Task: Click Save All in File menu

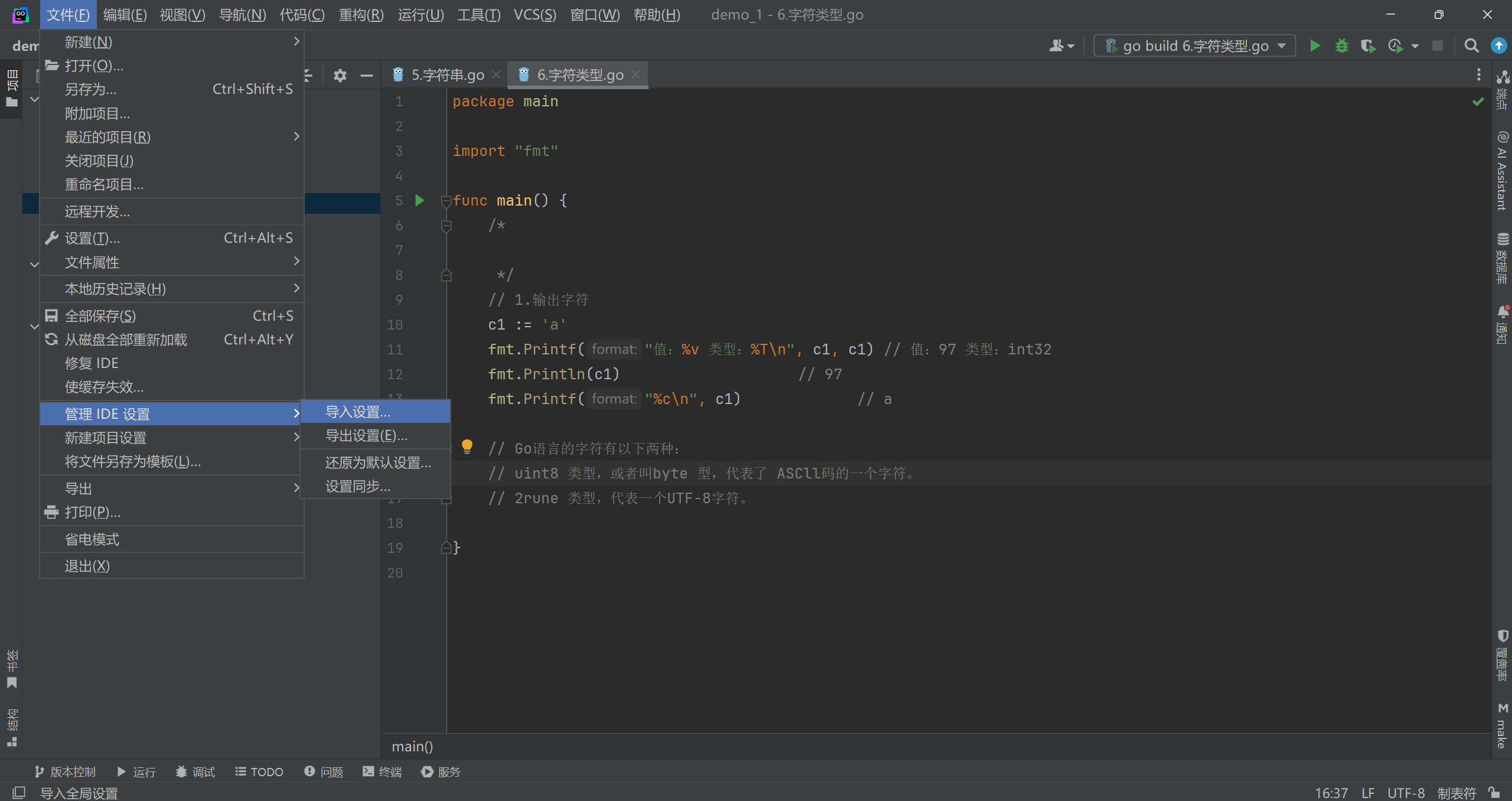Action: 172,316
